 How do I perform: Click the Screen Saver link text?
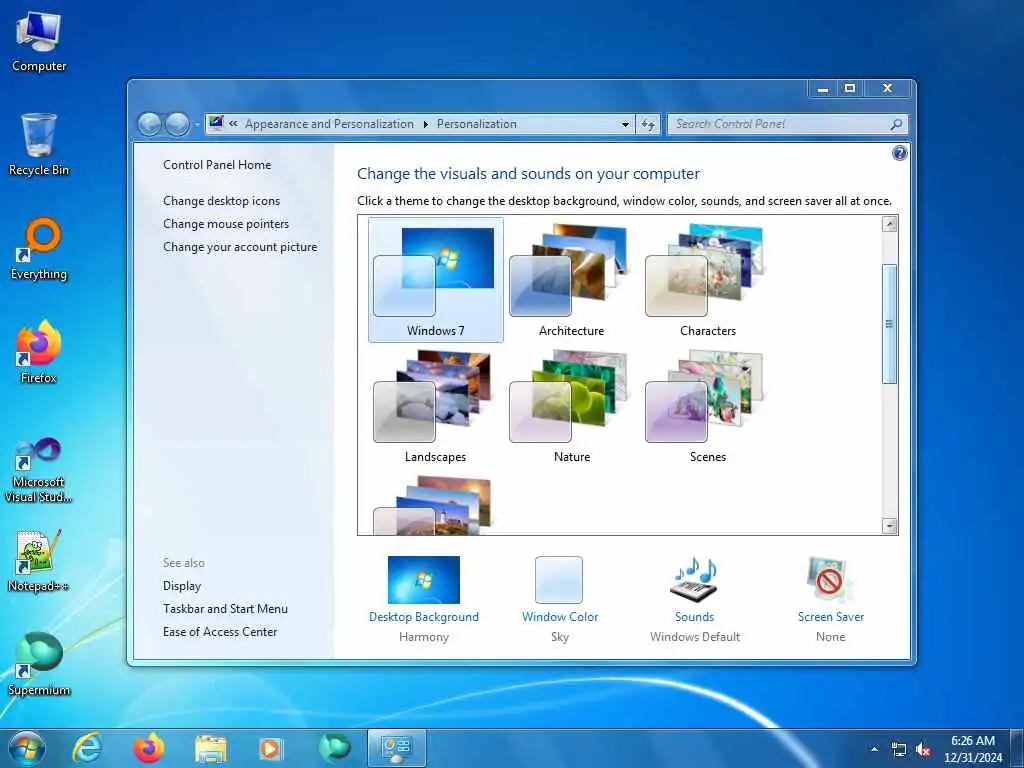coord(831,616)
